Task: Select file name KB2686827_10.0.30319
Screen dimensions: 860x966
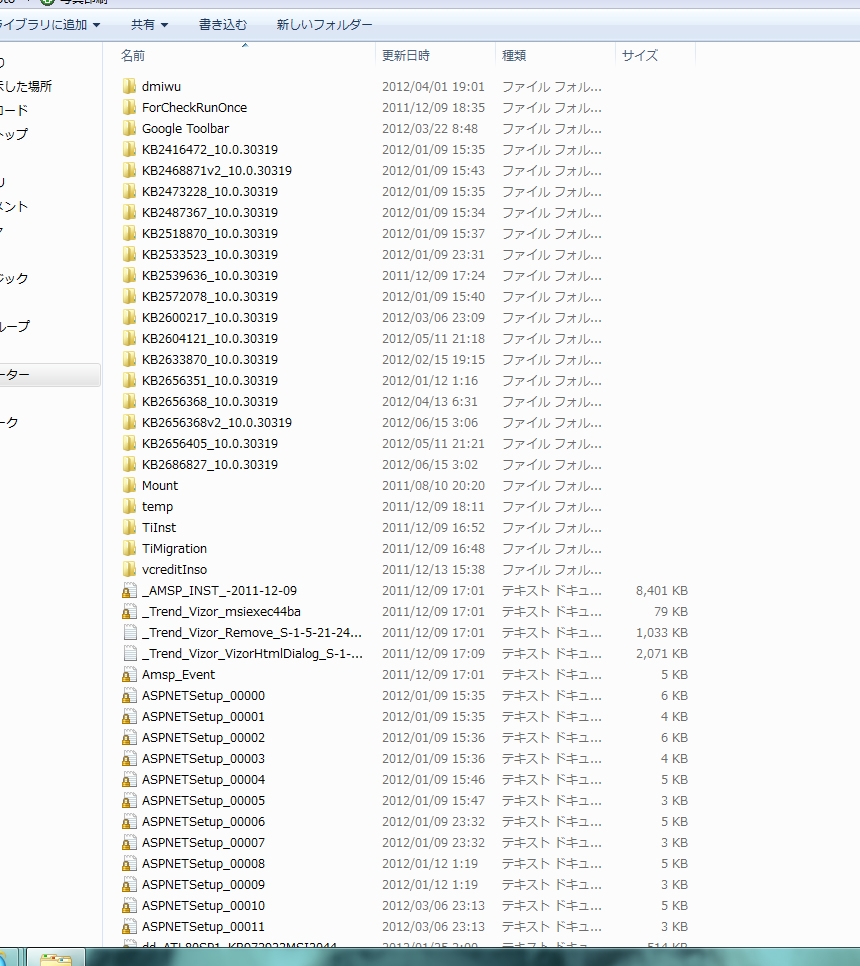Action: pyautogui.click(x=209, y=464)
